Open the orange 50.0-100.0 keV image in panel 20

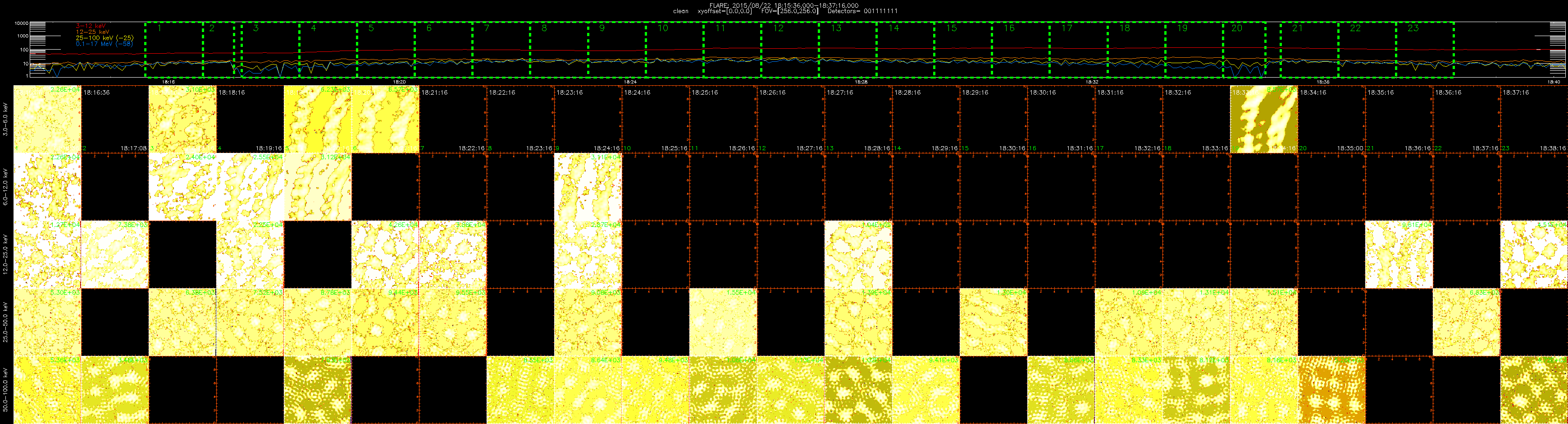point(1331,390)
